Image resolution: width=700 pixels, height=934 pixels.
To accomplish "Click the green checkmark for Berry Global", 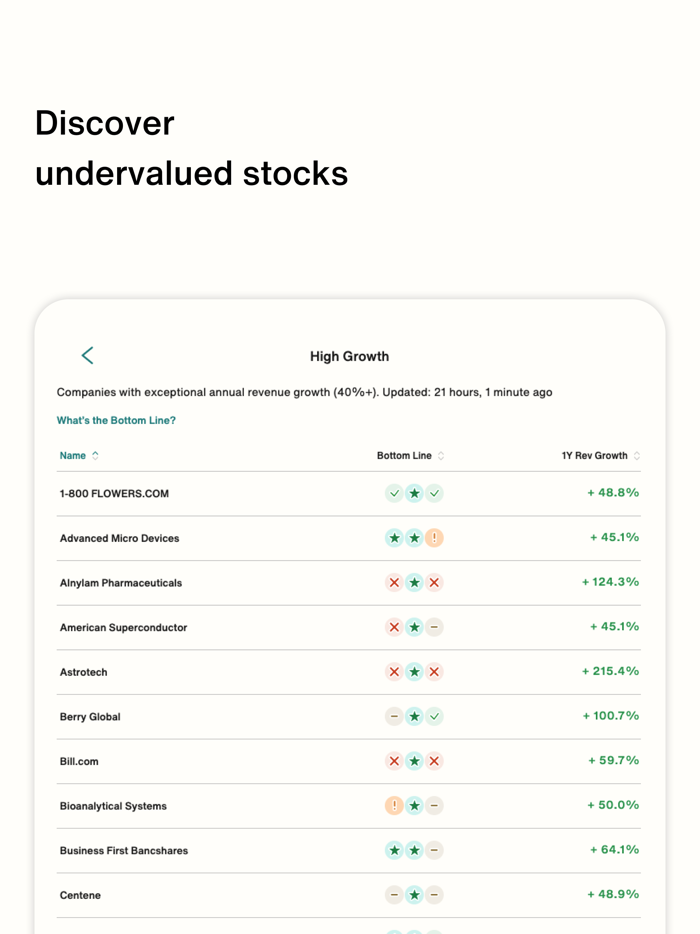I will [434, 717].
